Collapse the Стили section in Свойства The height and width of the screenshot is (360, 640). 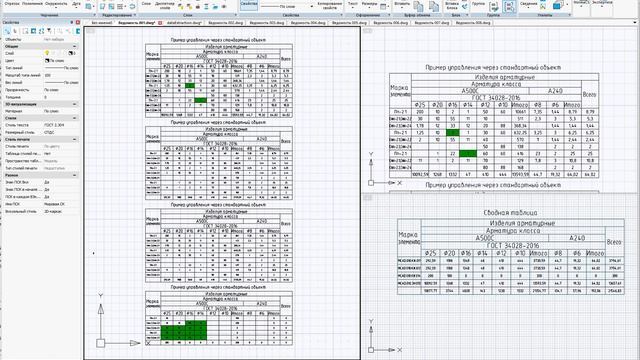(74, 118)
